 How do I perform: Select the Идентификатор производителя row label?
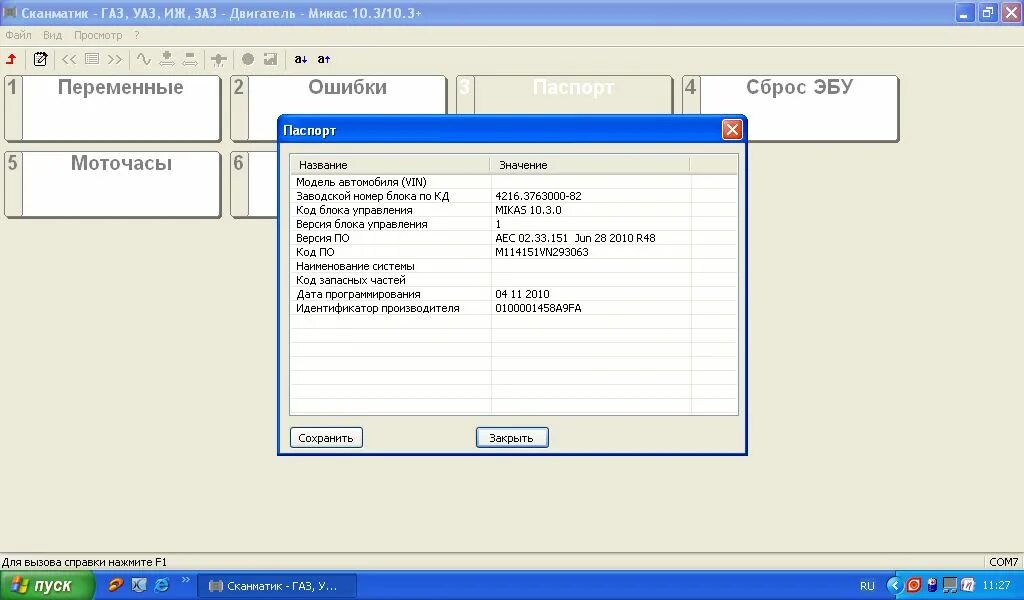(x=377, y=308)
